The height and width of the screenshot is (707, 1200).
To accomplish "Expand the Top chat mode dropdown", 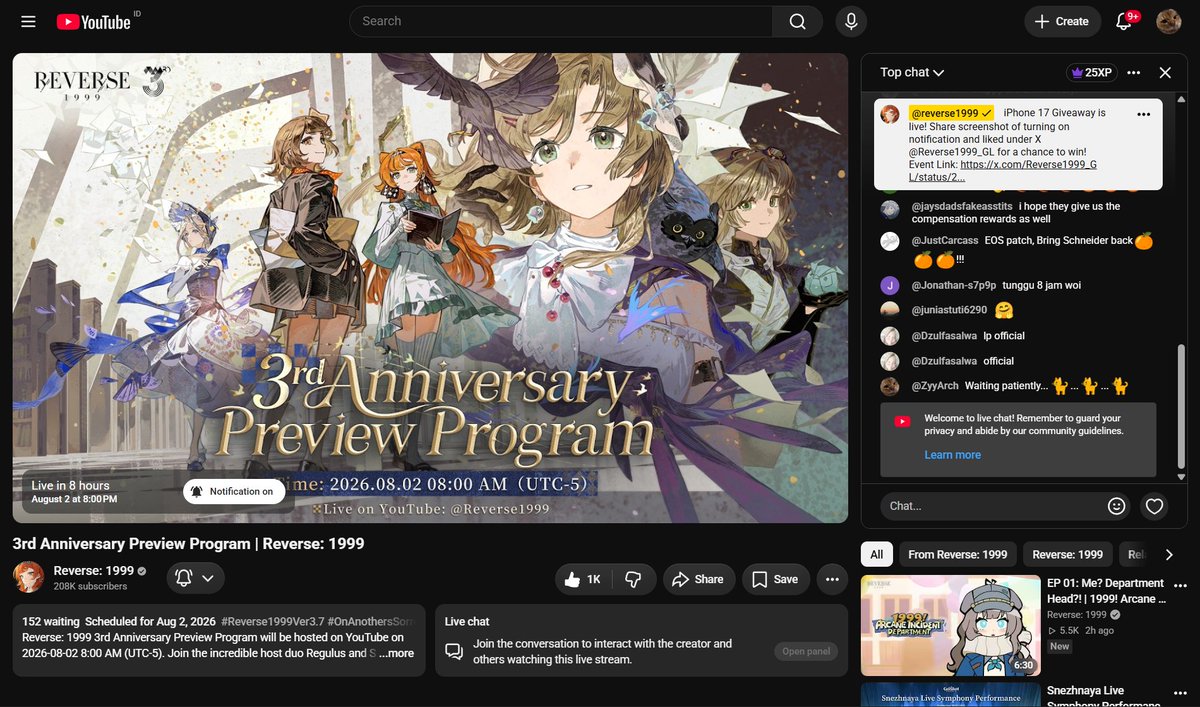I will pyautogui.click(x=912, y=72).
